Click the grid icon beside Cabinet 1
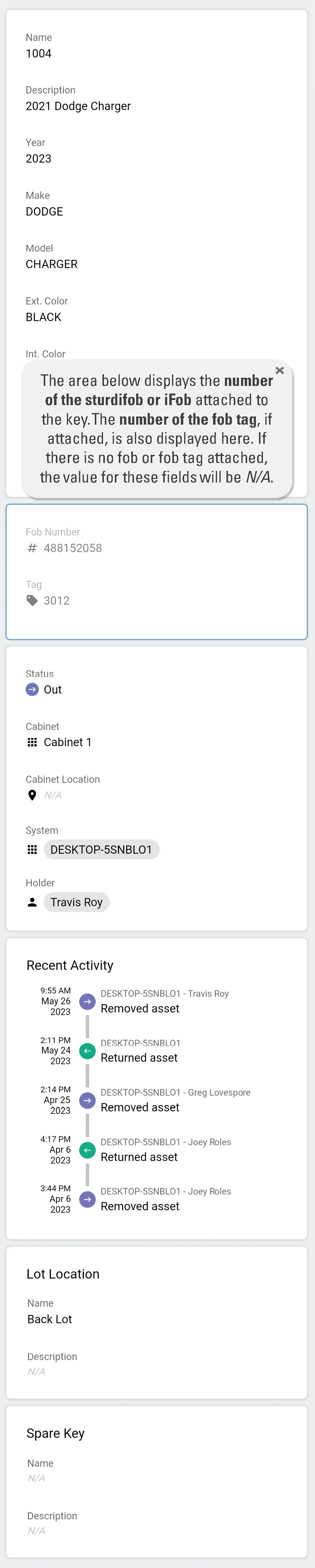This screenshot has height=1568, width=315. pyautogui.click(x=32, y=742)
